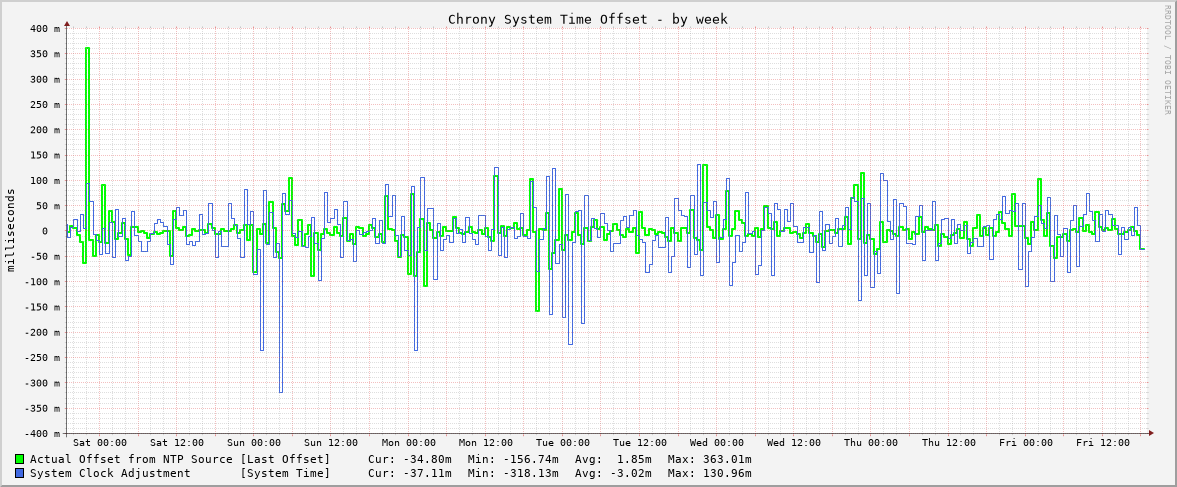
Task: Click the "-200 m" y-axis label
Action: click(x=43, y=332)
